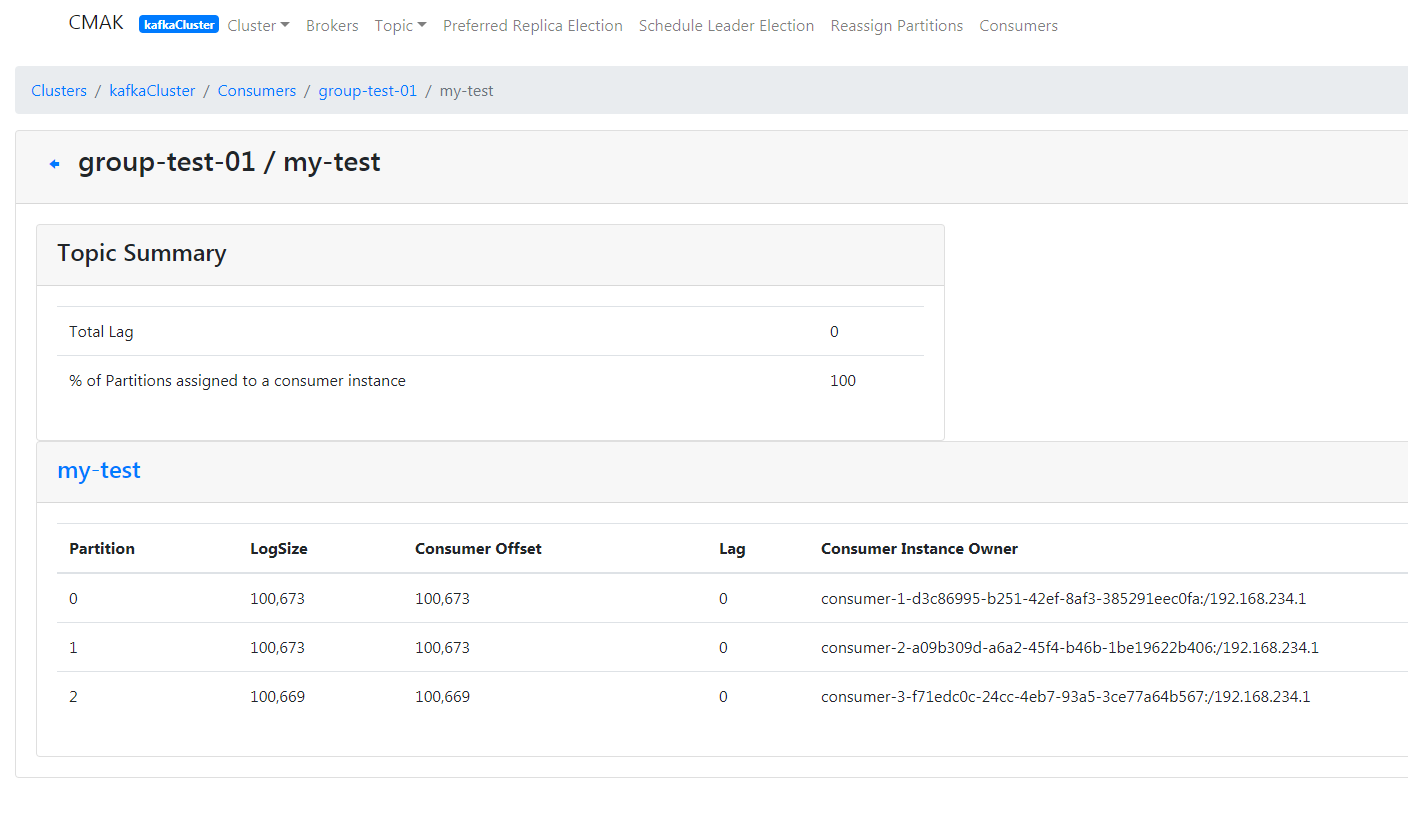Screen dimensions: 1408x833
Task: Open the Cluster dropdown menu
Action: [x=258, y=26]
